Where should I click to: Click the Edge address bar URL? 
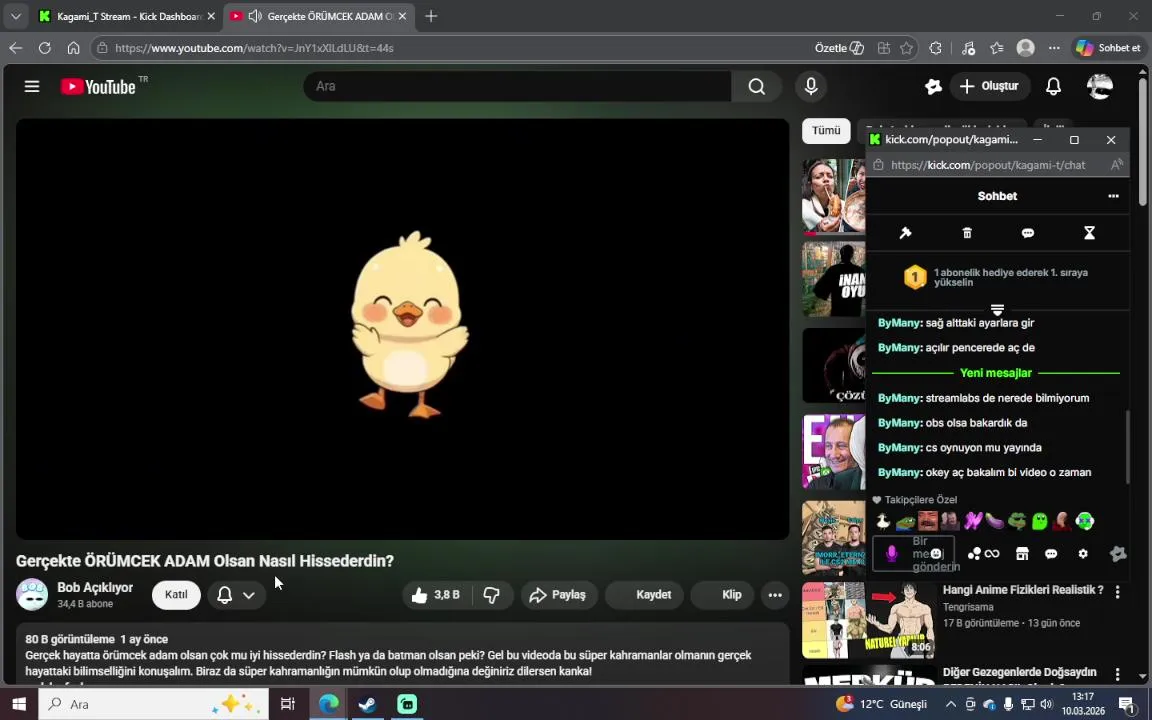tap(254, 48)
